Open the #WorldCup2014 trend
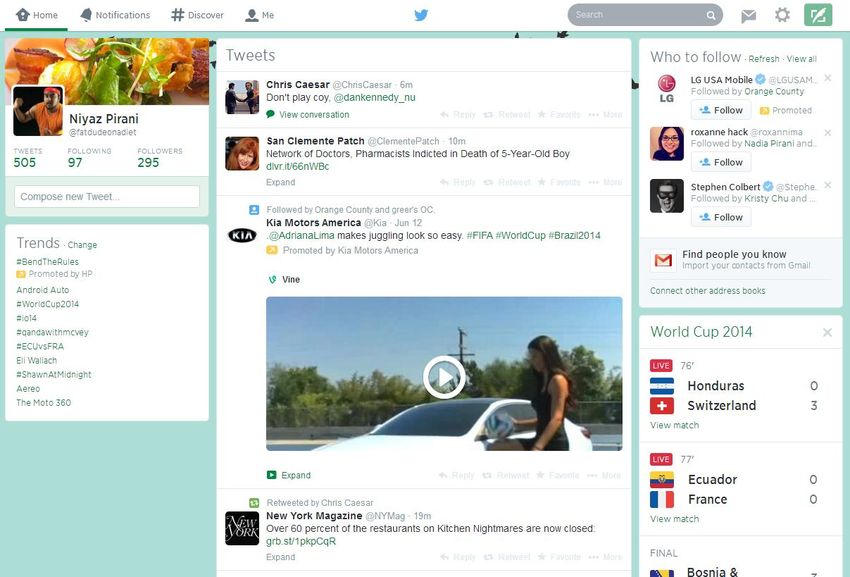 pyautogui.click(x=48, y=304)
